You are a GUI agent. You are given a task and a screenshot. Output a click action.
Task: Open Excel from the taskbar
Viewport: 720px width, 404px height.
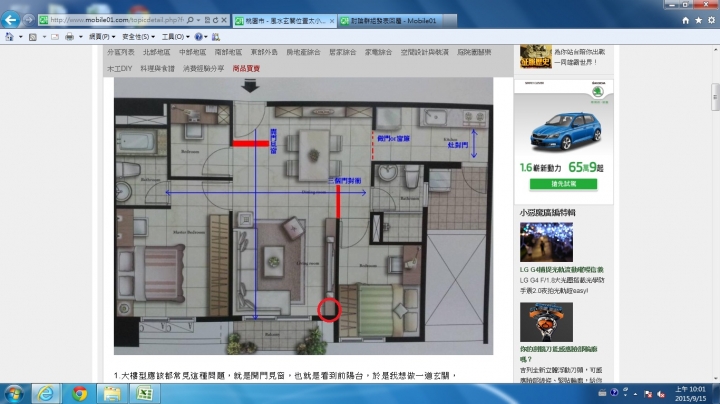(145, 394)
